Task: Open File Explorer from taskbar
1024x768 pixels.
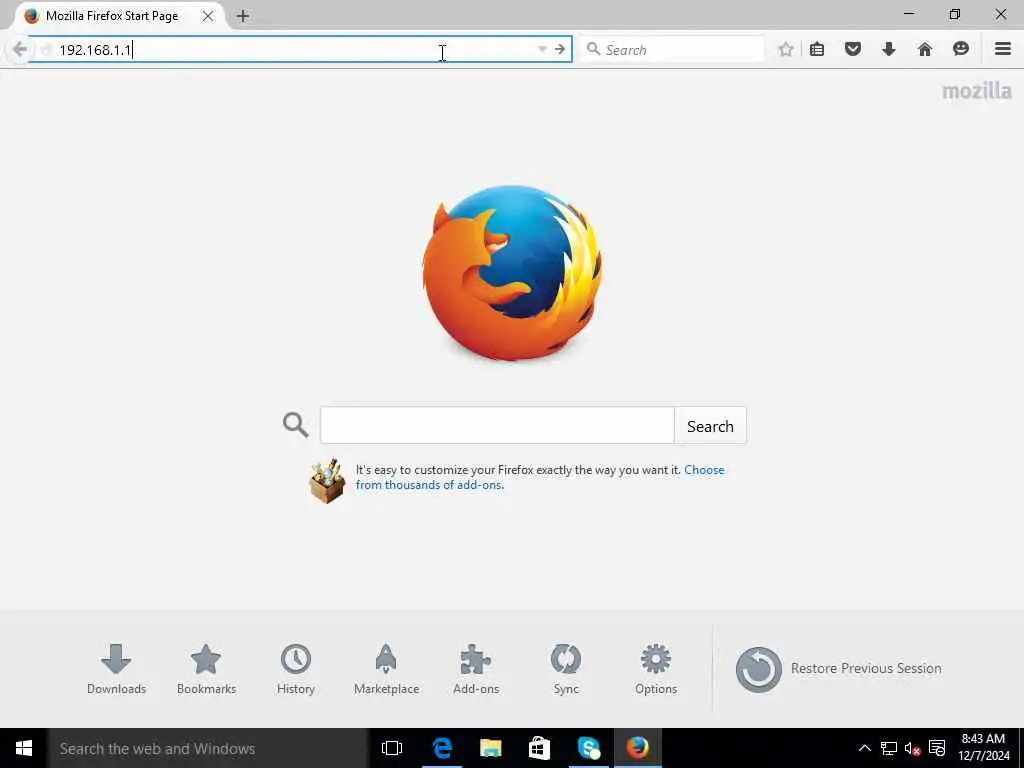Action: pyautogui.click(x=490, y=748)
